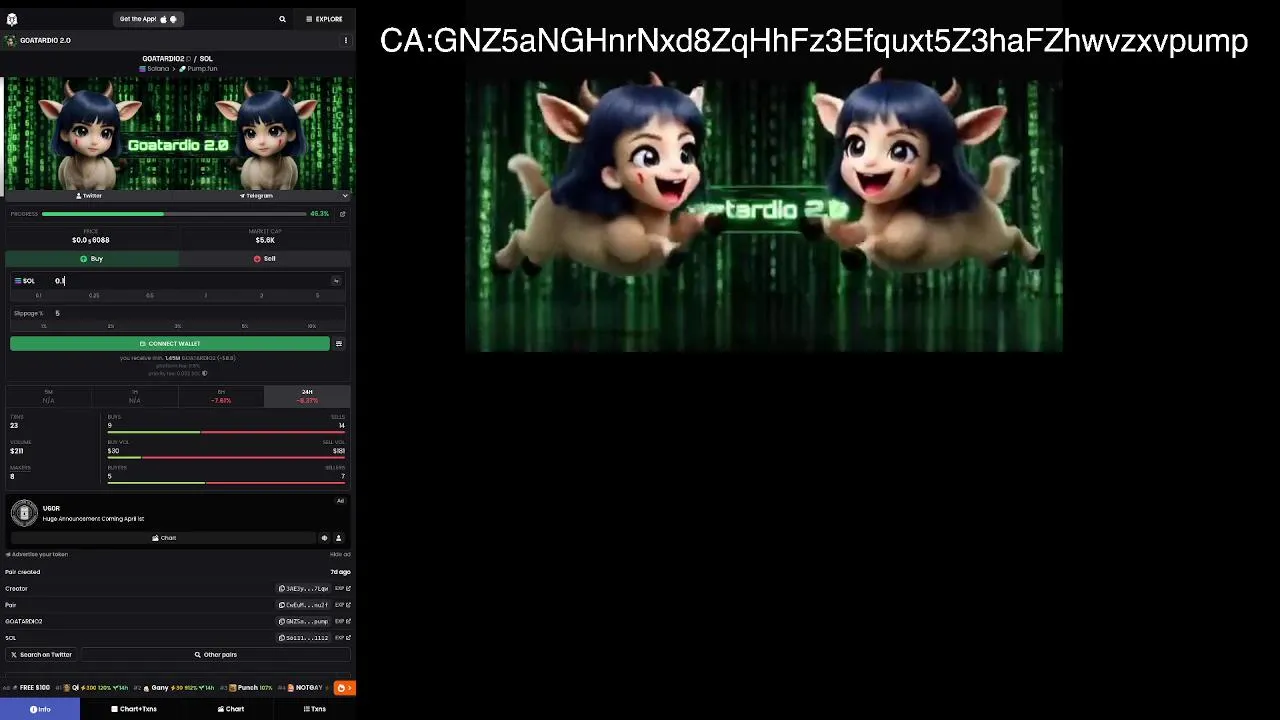1280x720 pixels.
Task: Open the EXPLORE menu
Action: click(x=324, y=19)
